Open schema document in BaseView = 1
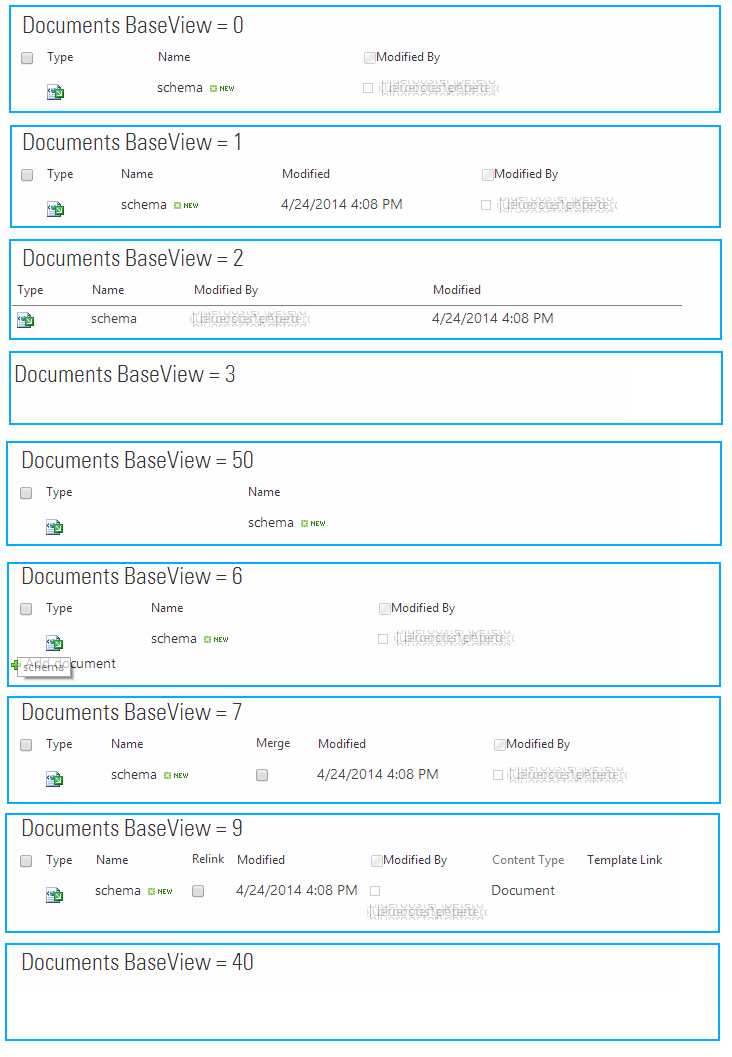732x1057 pixels. (x=144, y=204)
